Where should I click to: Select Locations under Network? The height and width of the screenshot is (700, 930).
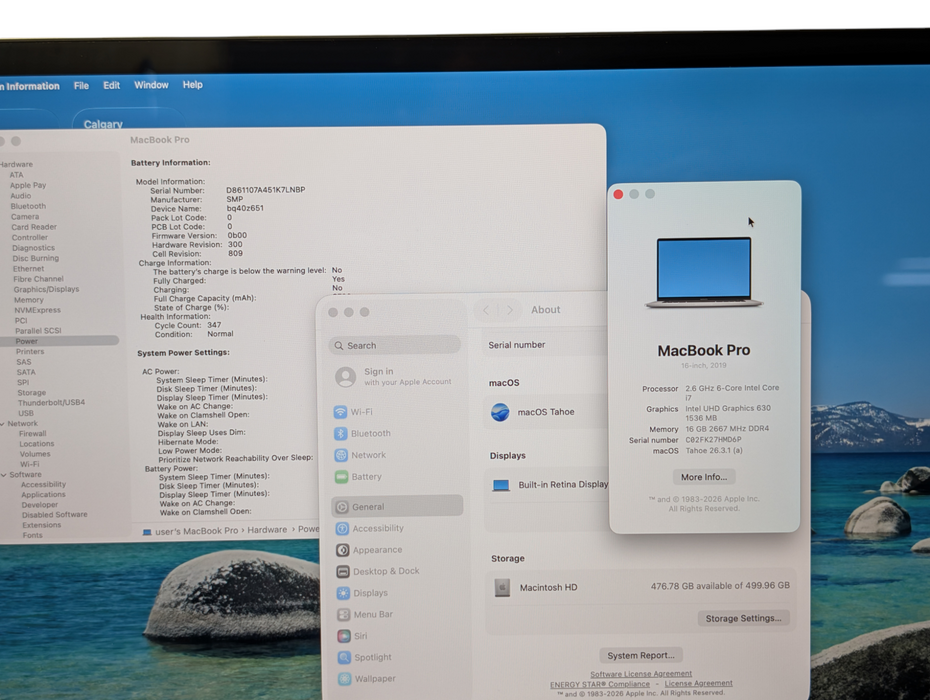pos(36,444)
